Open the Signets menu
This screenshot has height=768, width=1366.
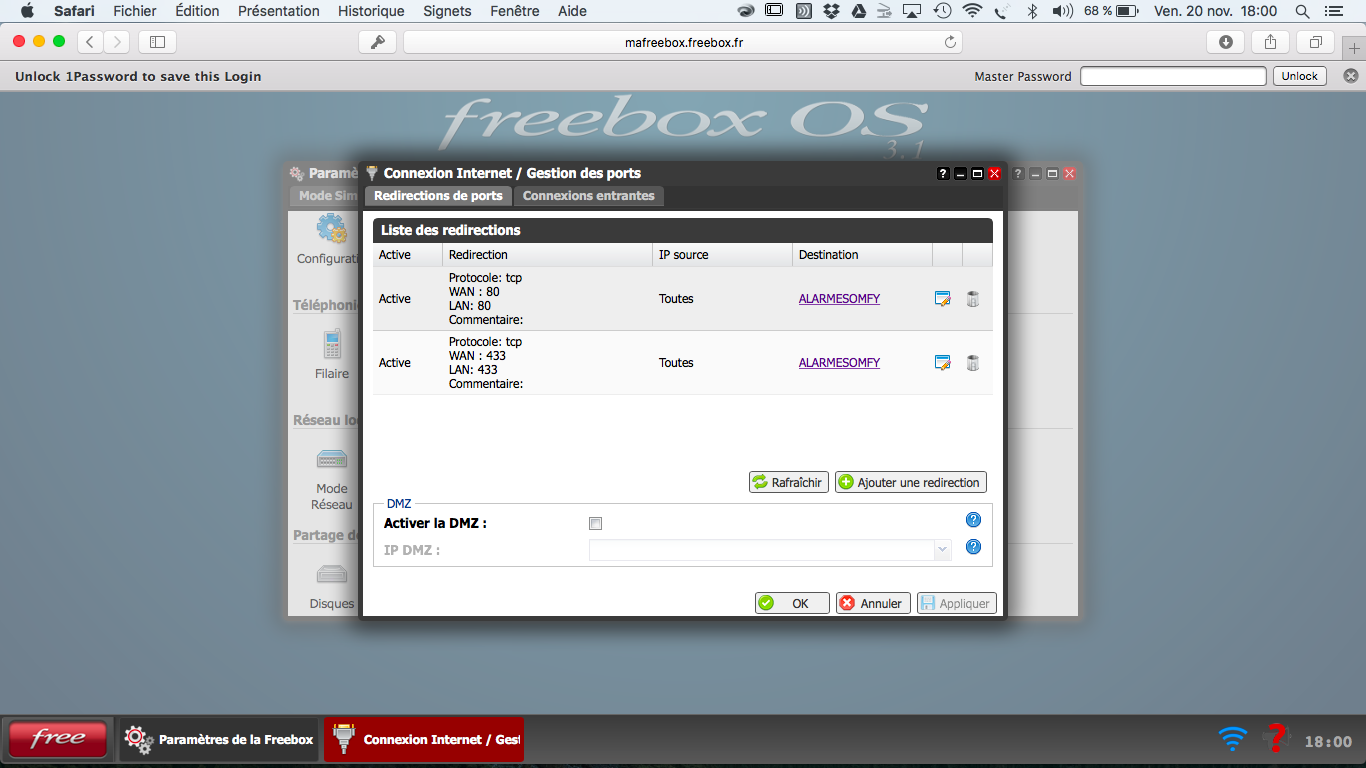click(x=447, y=11)
